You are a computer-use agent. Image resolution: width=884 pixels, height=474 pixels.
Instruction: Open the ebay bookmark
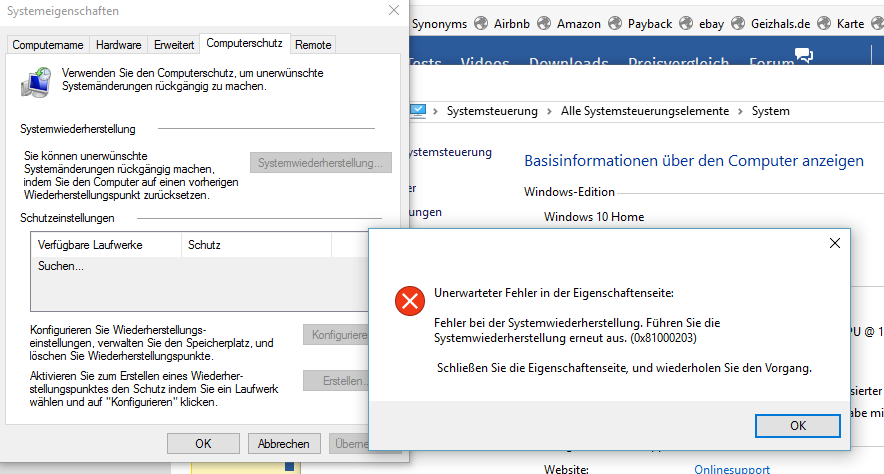(711, 24)
